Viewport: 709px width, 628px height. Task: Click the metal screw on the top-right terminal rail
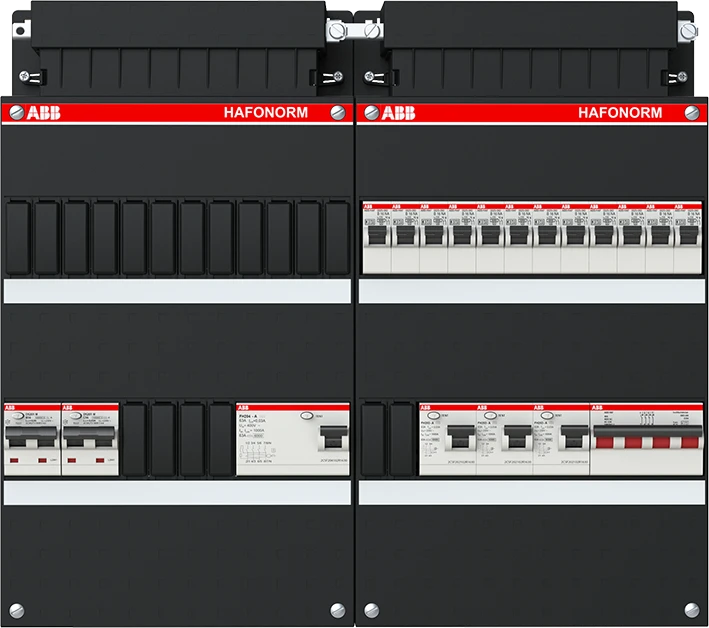point(686,32)
